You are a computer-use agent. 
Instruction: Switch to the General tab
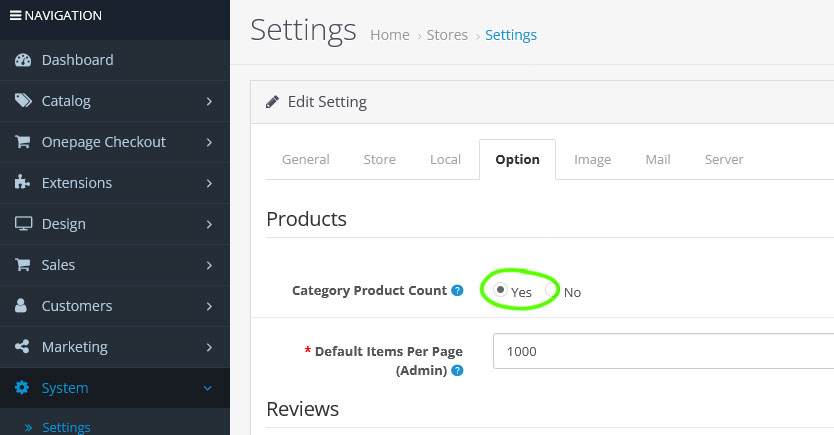[x=306, y=159]
